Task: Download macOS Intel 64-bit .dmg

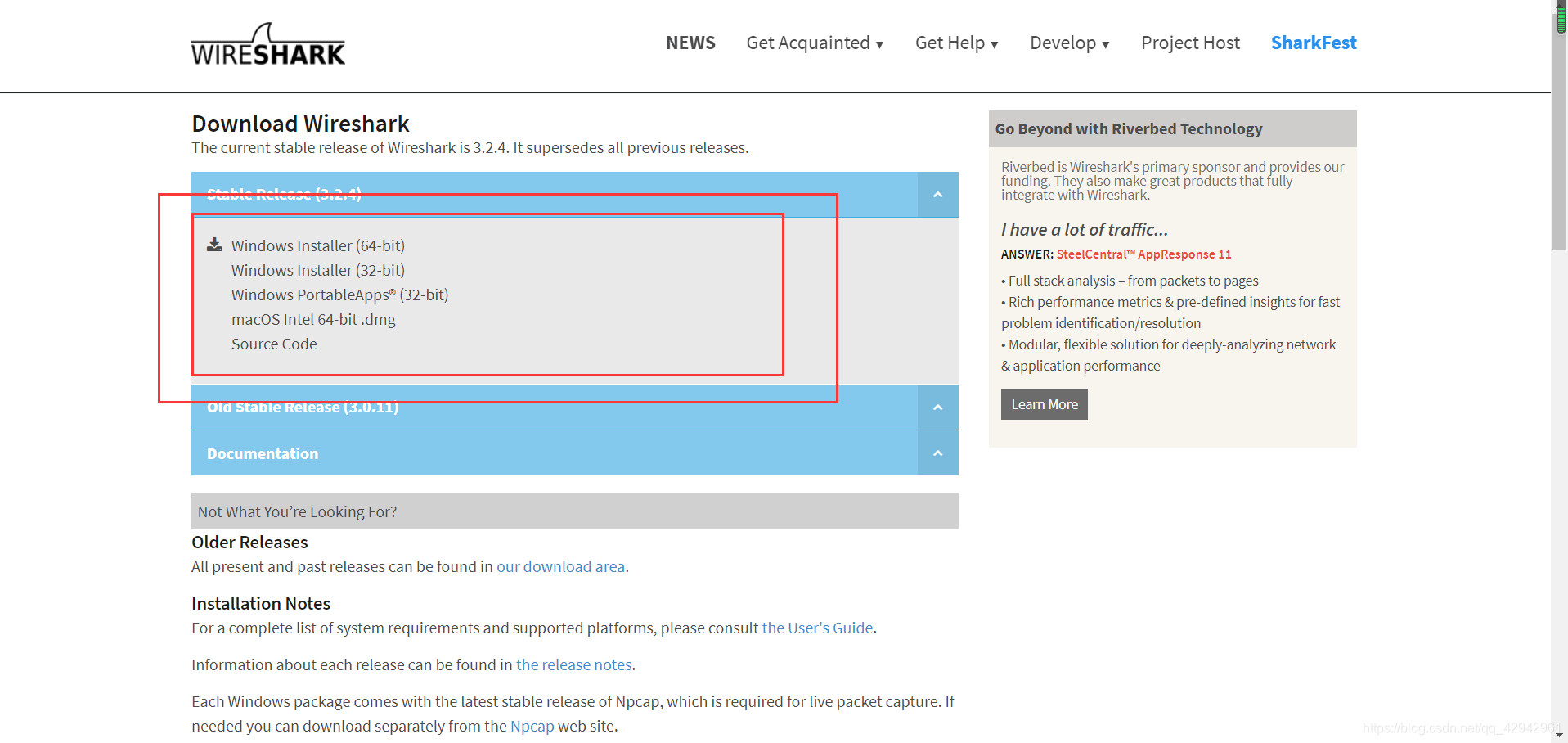Action: point(313,319)
